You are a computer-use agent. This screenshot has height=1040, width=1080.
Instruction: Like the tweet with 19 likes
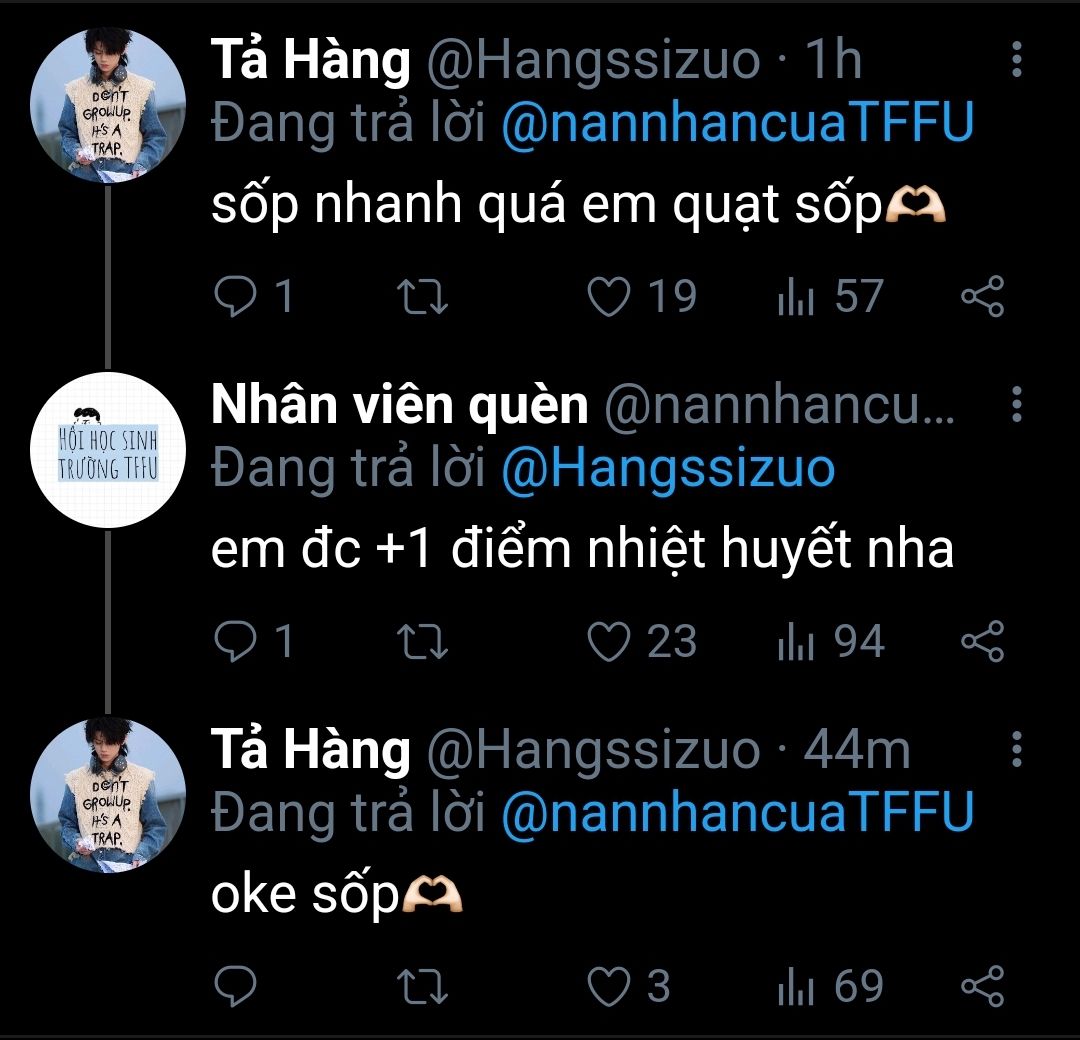pos(609,297)
